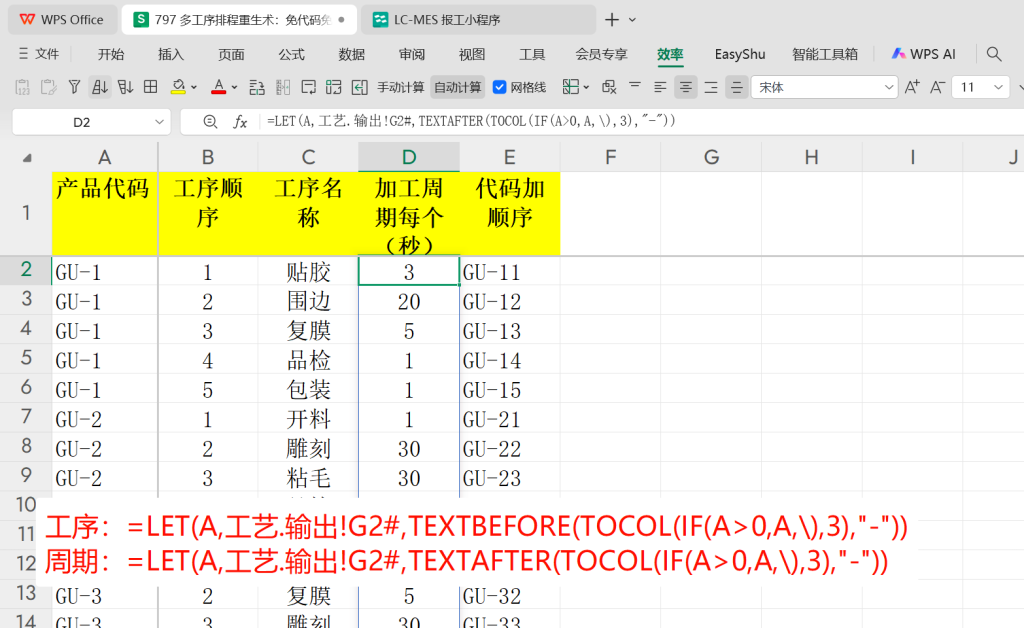This screenshot has width=1024, height=628.
Task: Apply red font color letter A
Action: click(219, 87)
